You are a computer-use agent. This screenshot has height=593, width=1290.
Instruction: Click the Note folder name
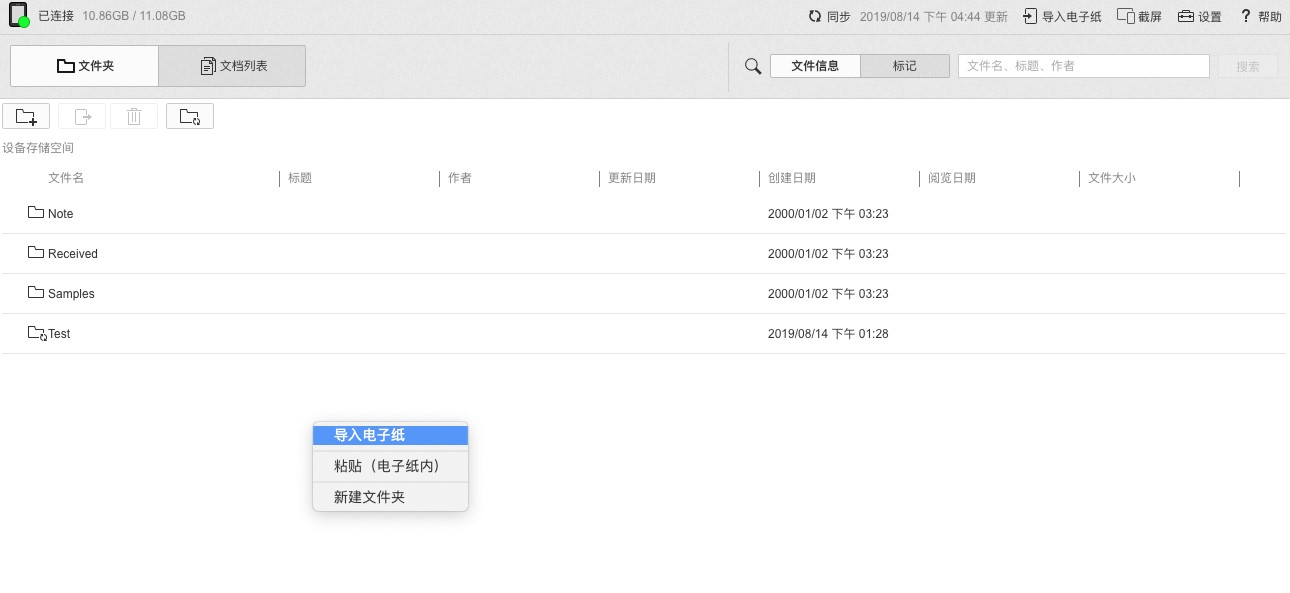point(61,214)
